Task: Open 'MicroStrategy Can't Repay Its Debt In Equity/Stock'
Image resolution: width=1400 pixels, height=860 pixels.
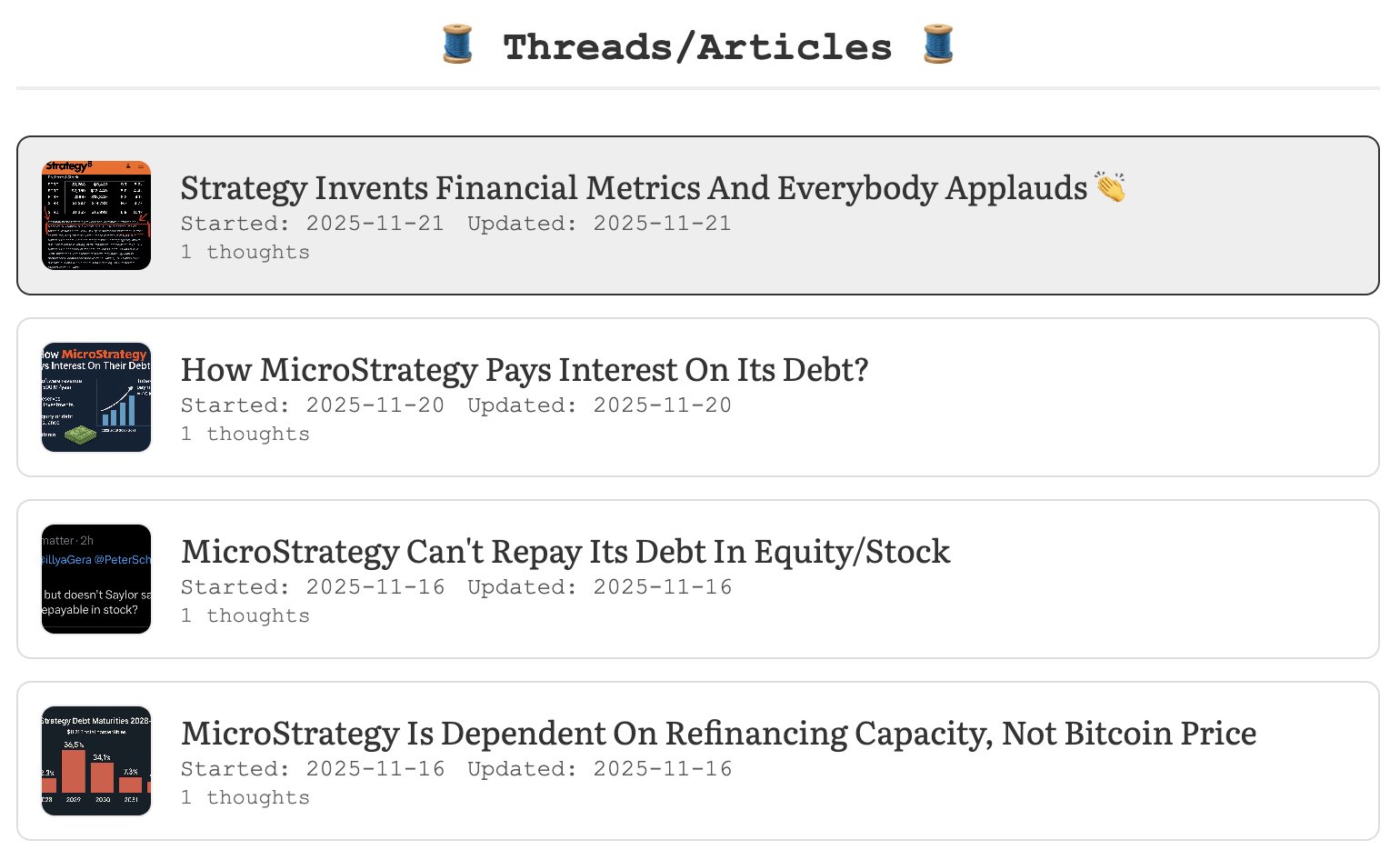Action: coord(565,552)
